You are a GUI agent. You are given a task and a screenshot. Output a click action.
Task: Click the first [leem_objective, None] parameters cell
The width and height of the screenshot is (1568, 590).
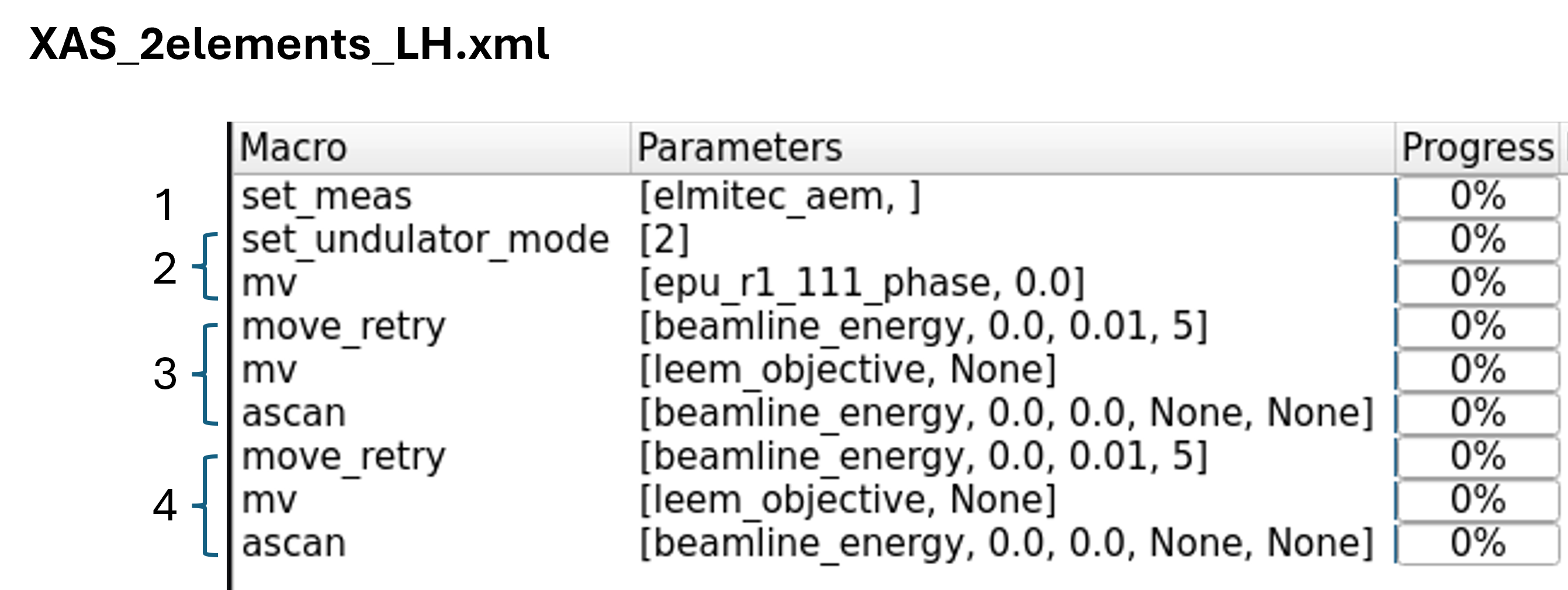(847, 370)
